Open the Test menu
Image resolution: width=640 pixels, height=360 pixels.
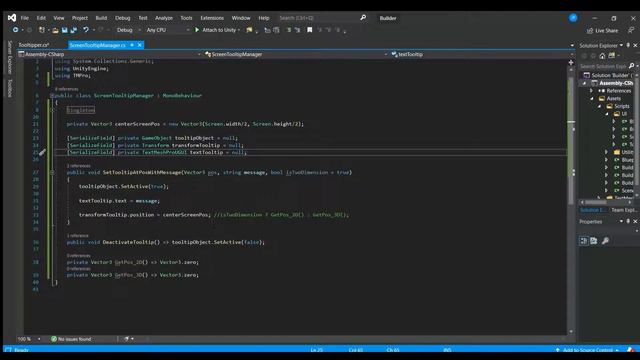[142, 18]
